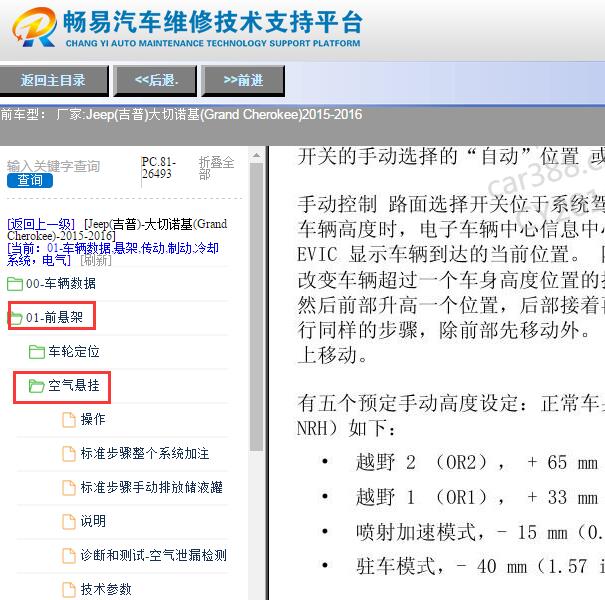Collapse the 空气悬挂 subfolder
Screen dimensions: 605x600
(x=74, y=385)
